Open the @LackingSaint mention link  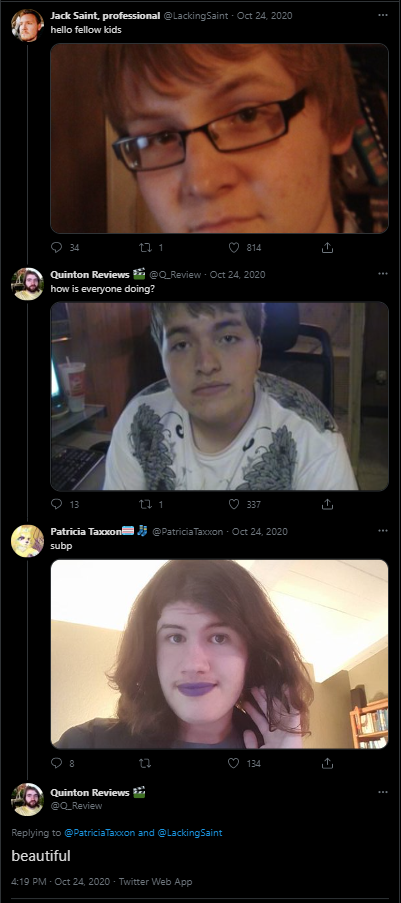pyautogui.click(x=190, y=833)
